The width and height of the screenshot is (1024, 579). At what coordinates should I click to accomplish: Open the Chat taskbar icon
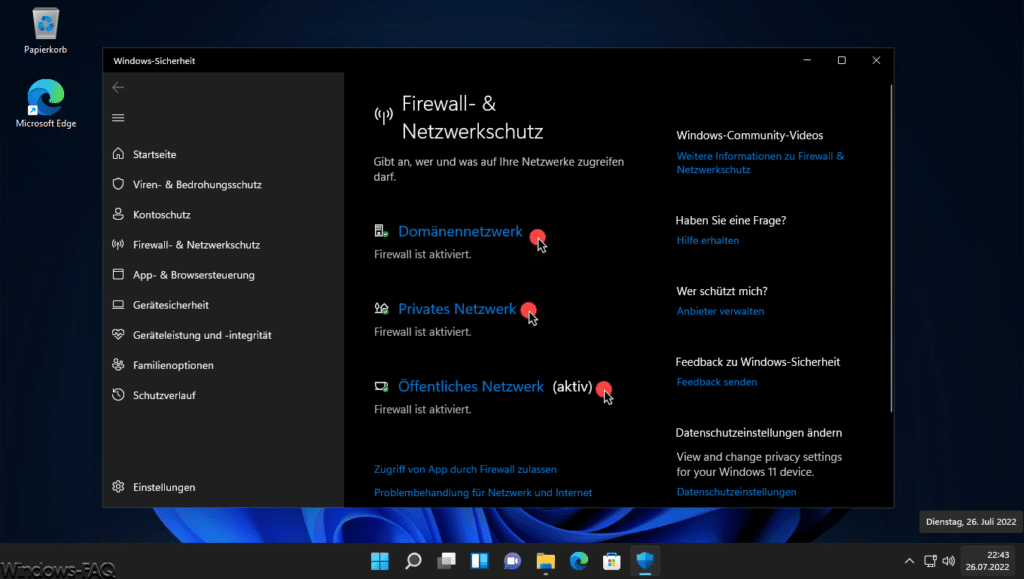(x=512, y=561)
